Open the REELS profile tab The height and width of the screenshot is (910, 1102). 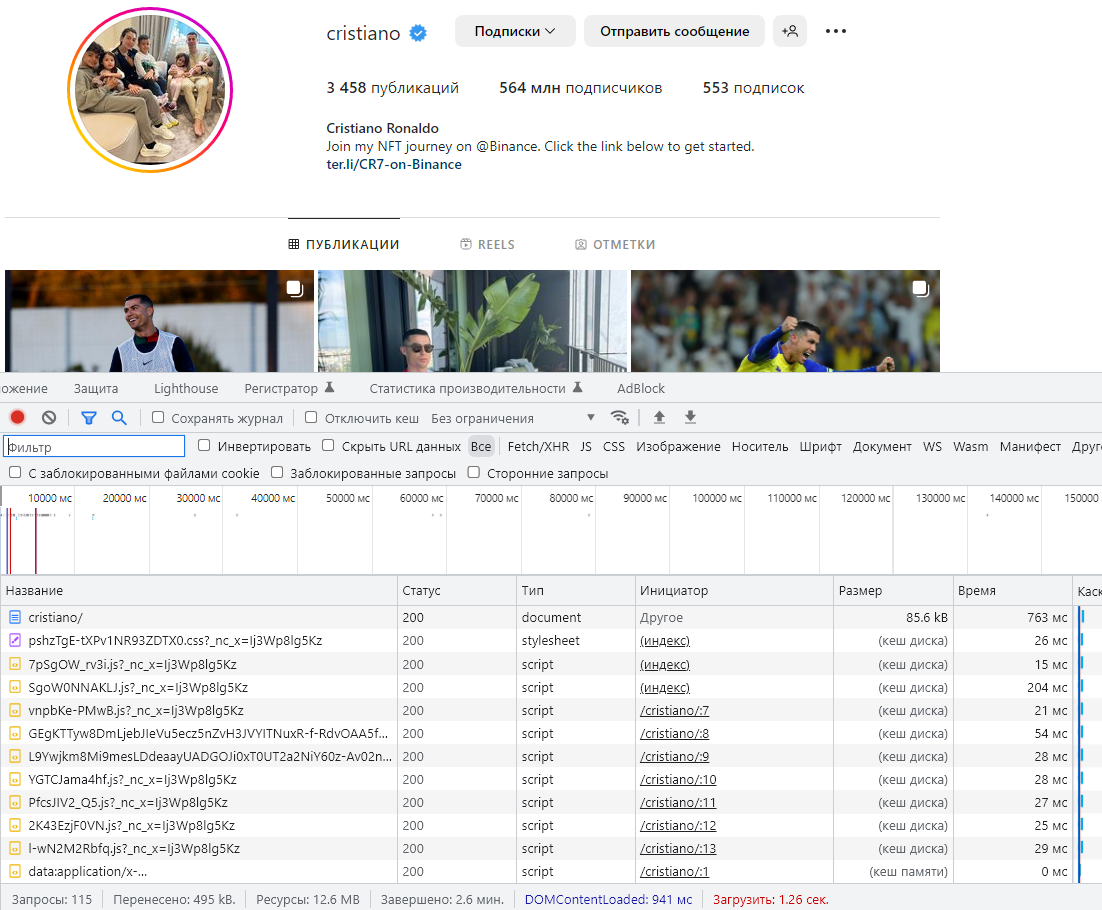pos(487,244)
